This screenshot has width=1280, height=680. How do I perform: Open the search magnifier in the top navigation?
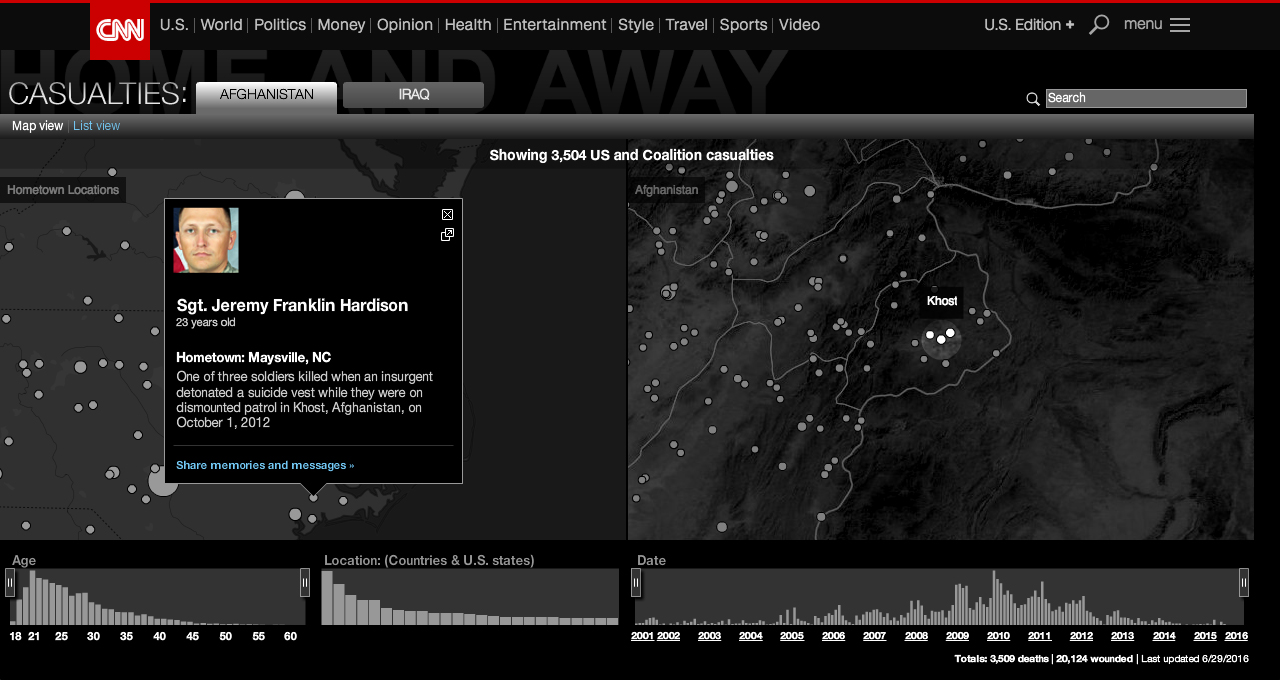1098,24
